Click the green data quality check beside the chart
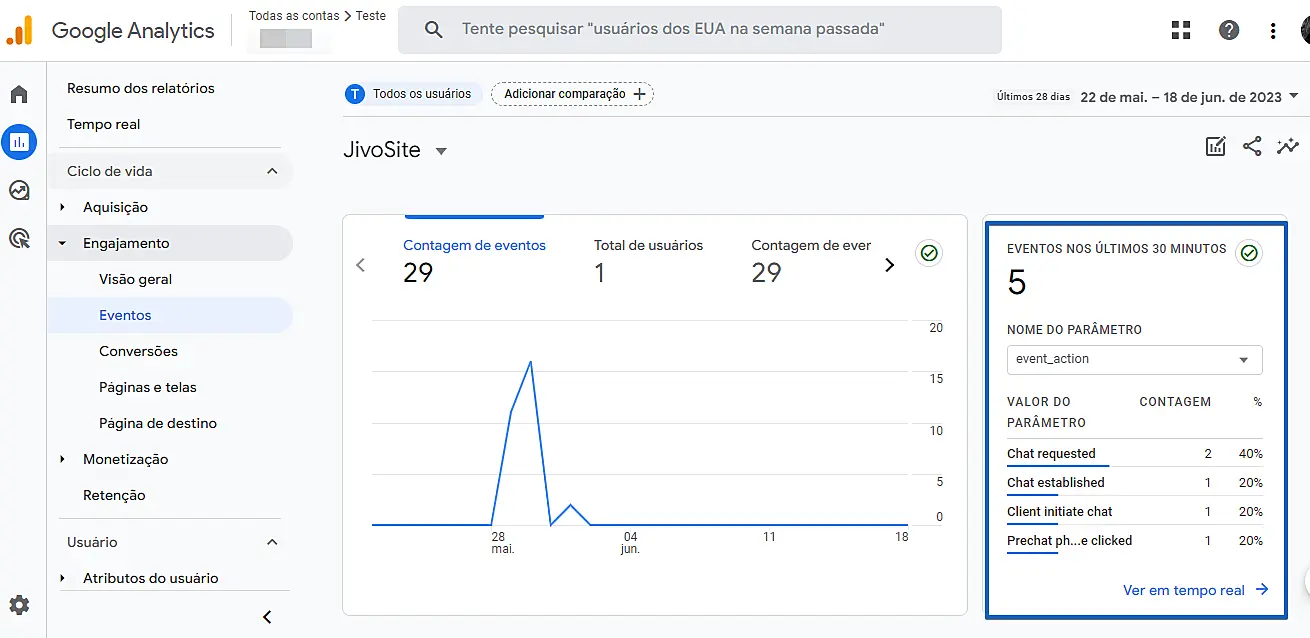This screenshot has width=1310, height=638. (x=929, y=253)
